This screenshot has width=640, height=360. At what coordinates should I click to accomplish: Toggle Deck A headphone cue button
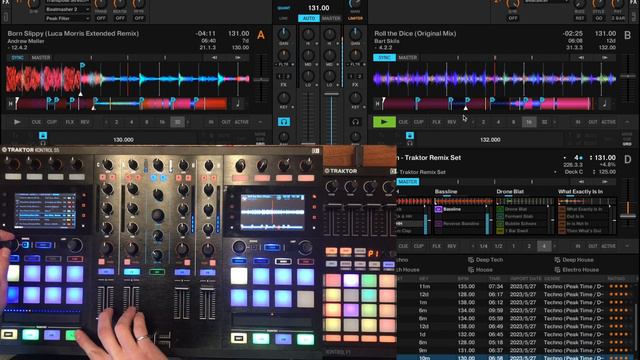284,122
